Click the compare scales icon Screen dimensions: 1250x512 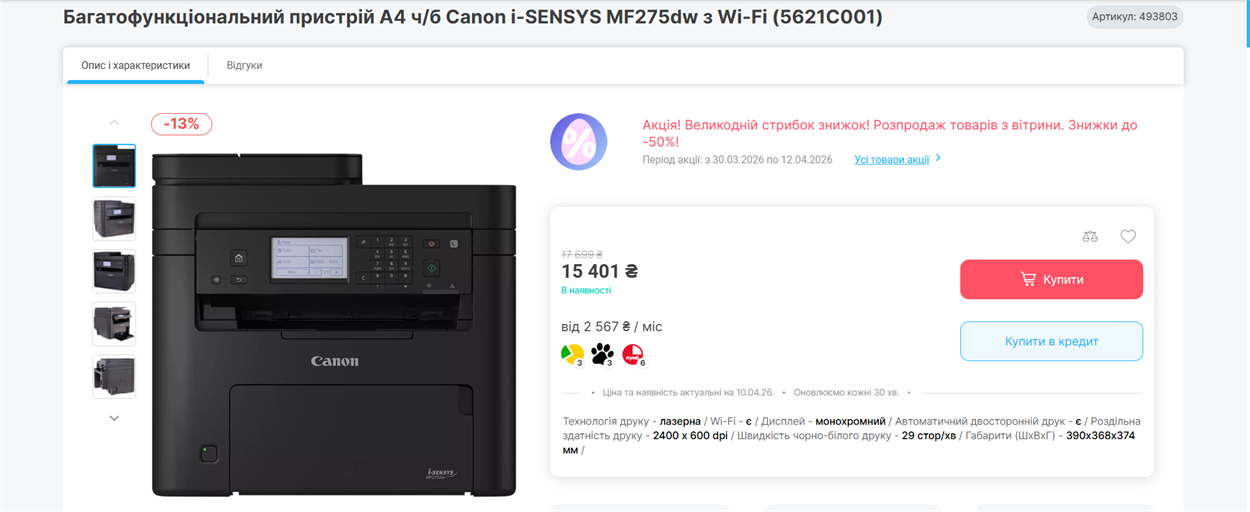pos(1090,237)
